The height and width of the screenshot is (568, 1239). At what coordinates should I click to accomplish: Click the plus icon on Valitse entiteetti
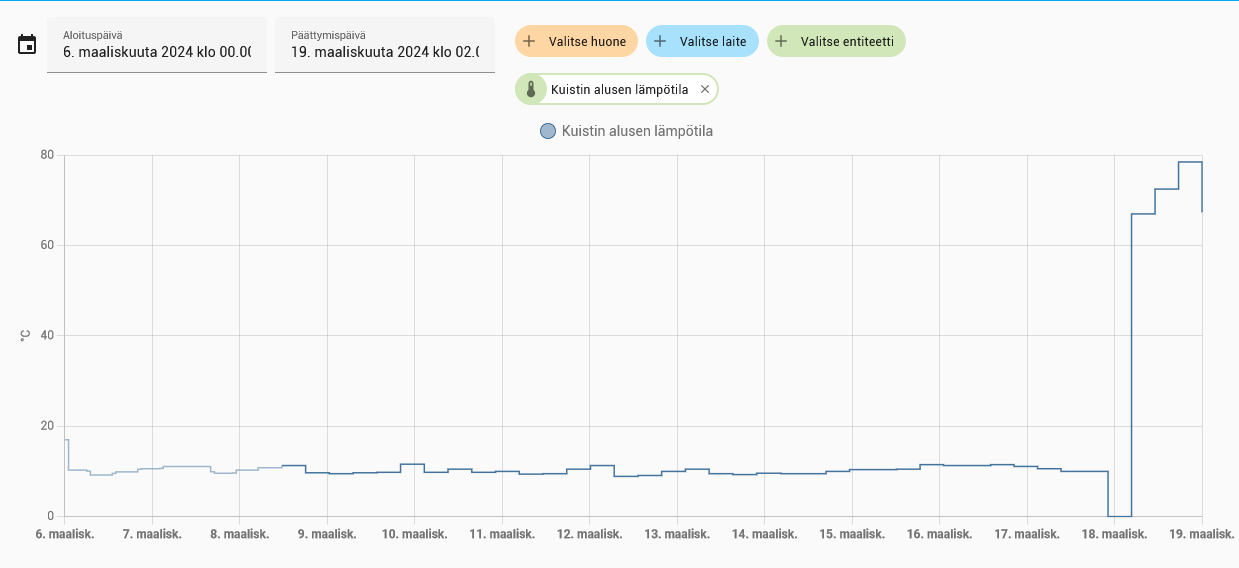[x=782, y=42]
